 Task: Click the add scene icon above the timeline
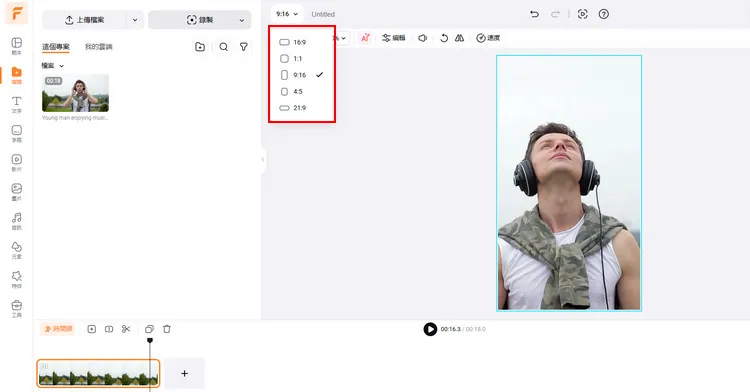[x=91, y=329]
